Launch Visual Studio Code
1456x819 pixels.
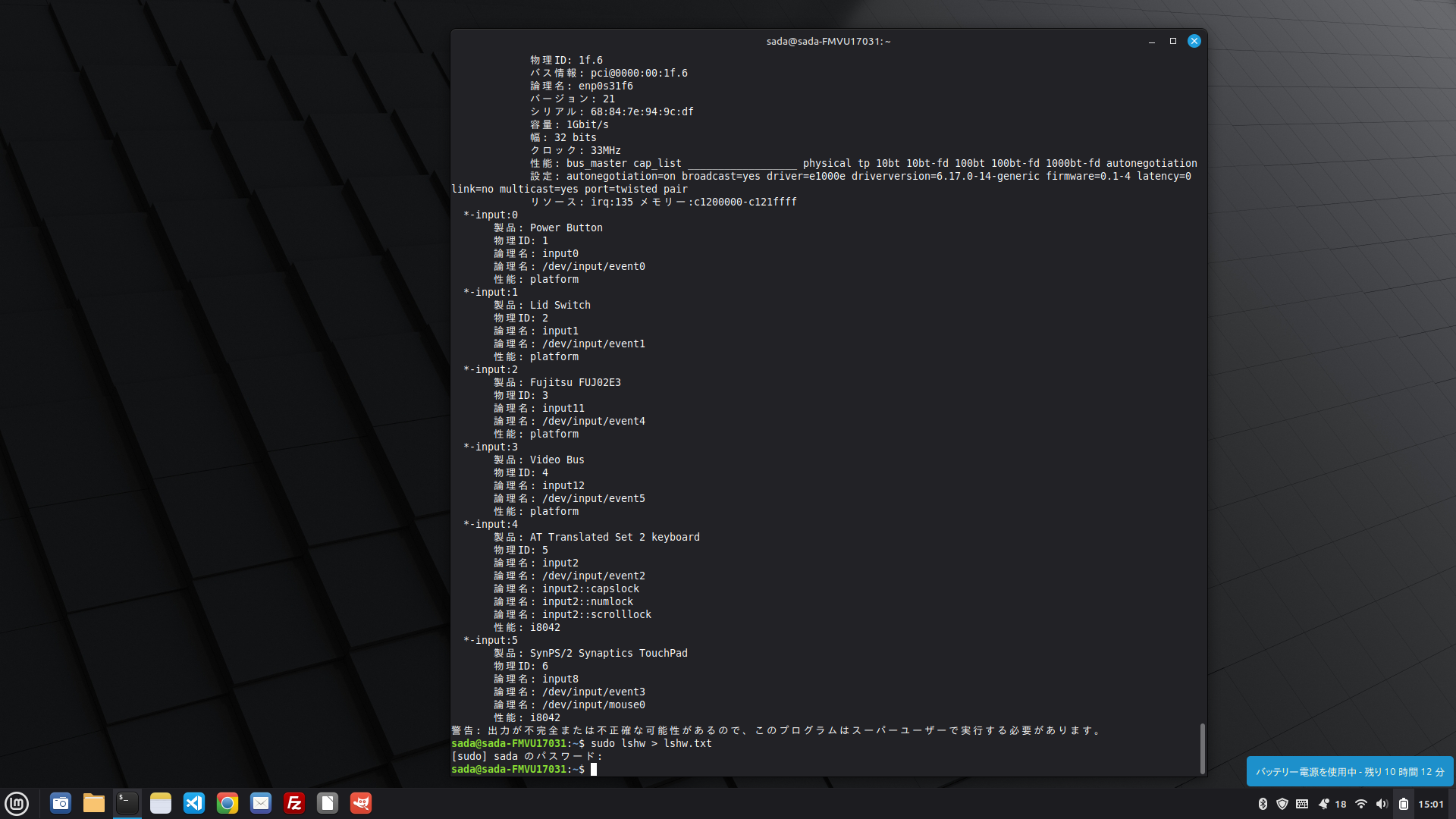(194, 803)
